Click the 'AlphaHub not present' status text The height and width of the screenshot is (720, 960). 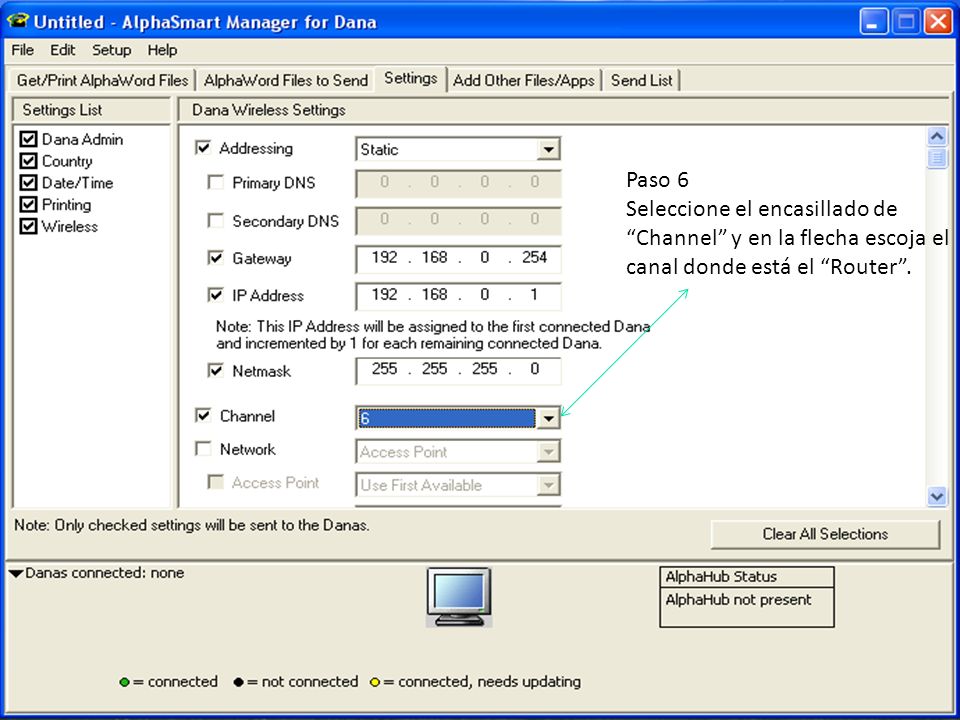(738, 600)
